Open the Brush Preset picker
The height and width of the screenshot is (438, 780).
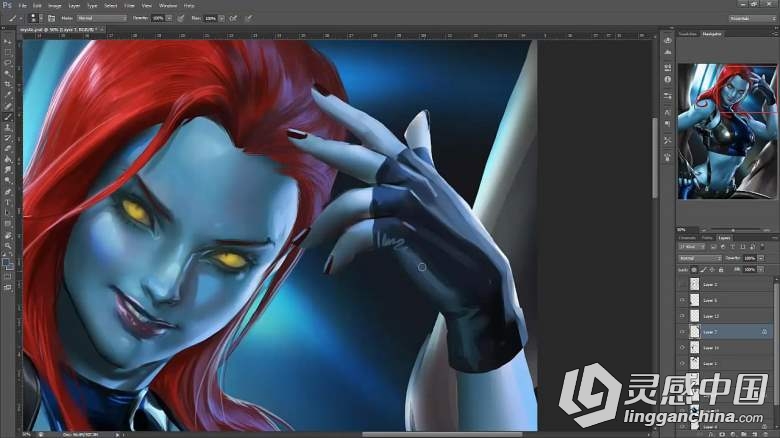36,18
